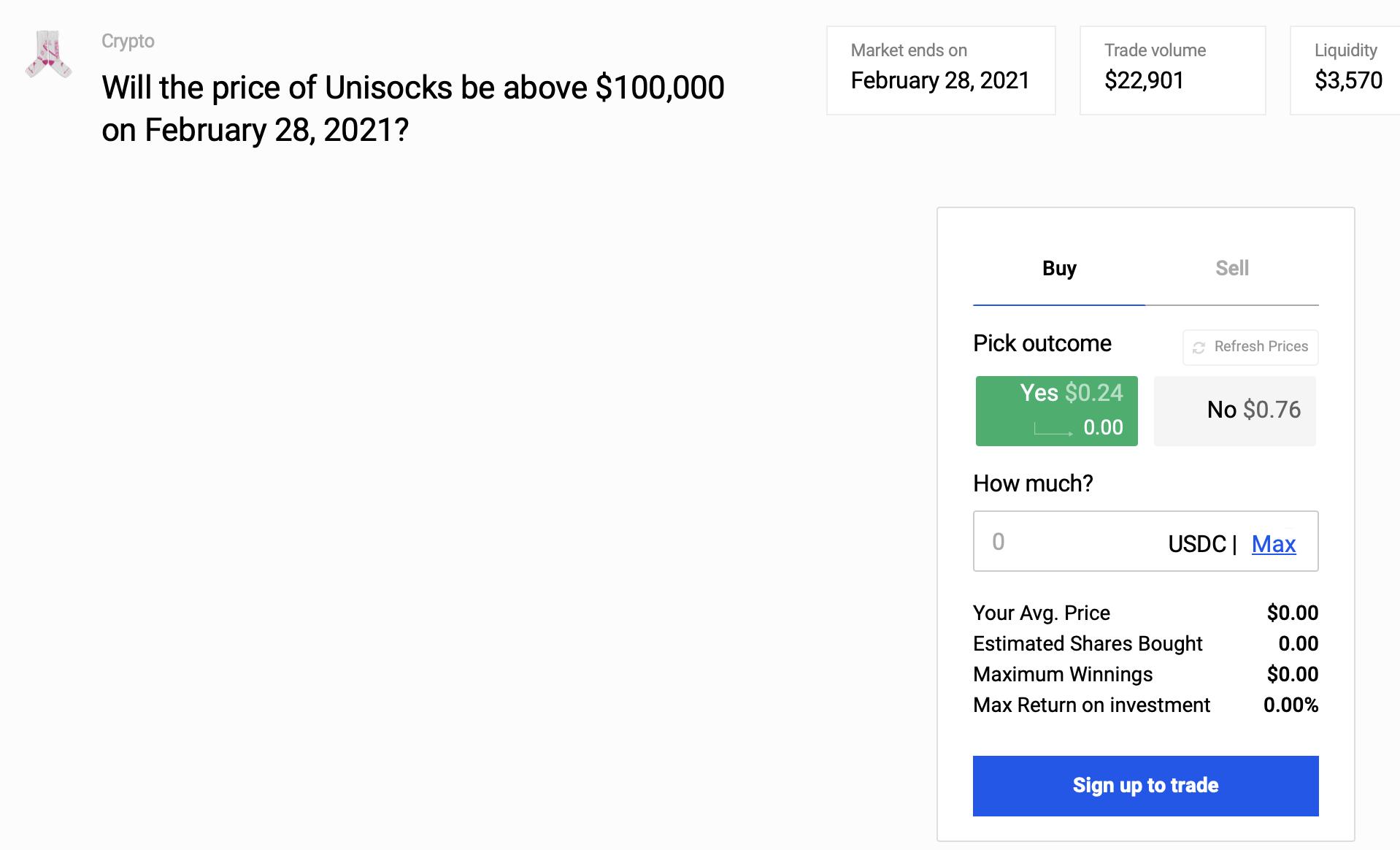Open the Crypto category label
Image resolution: width=1400 pixels, height=850 pixels.
pos(128,41)
